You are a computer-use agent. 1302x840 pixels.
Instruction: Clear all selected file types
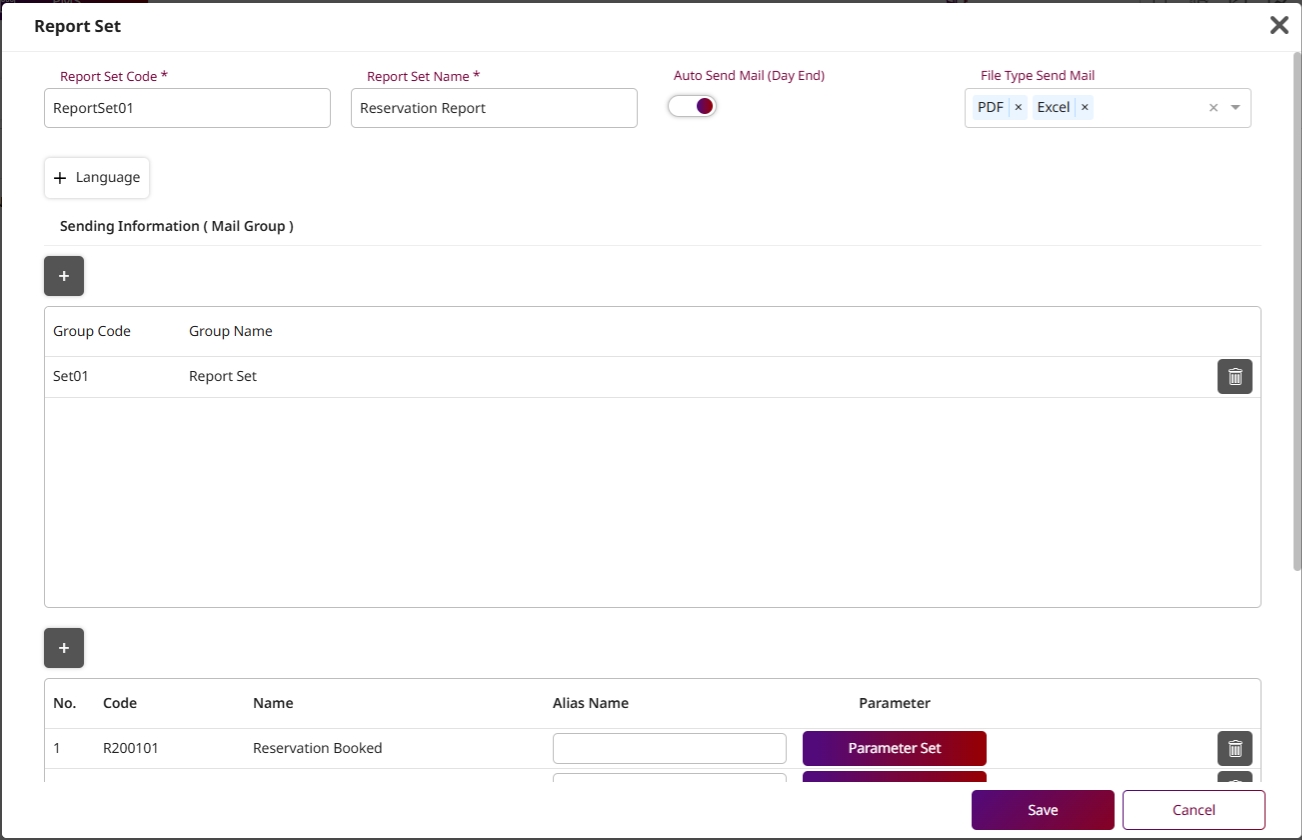(x=1213, y=108)
